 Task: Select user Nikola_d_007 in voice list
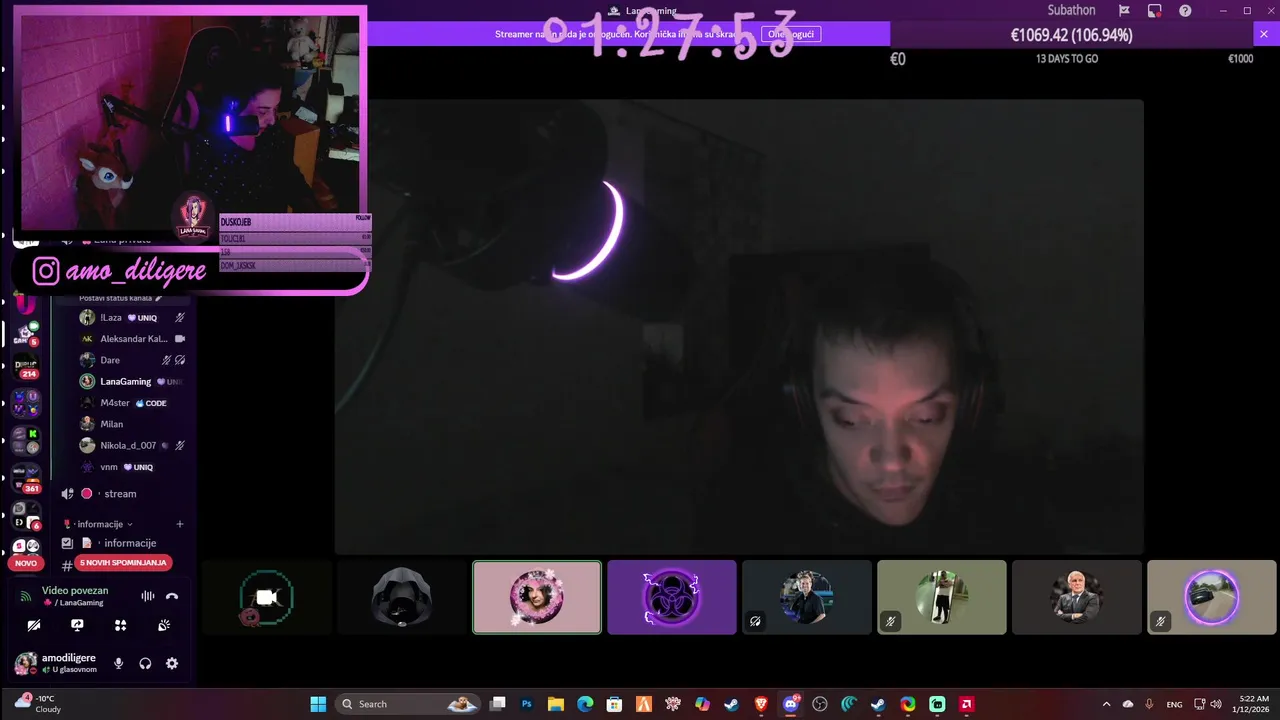coord(132,446)
